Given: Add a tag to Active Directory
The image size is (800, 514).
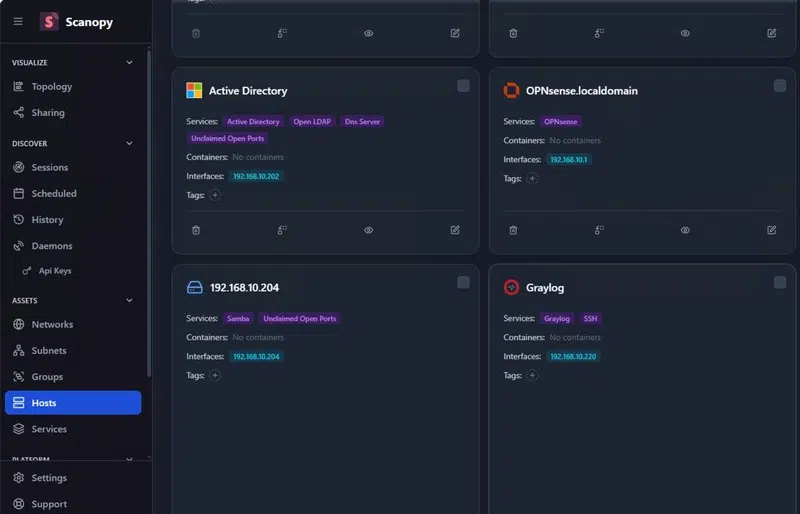Looking at the screenshot, I should click(215, 195).
